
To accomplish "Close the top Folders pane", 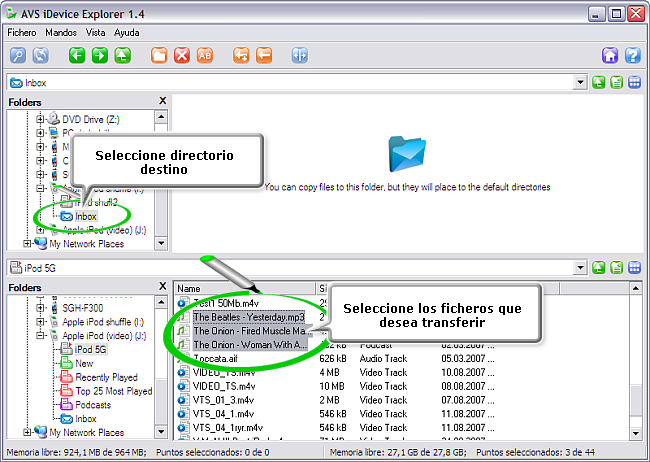I will (162, 101).
